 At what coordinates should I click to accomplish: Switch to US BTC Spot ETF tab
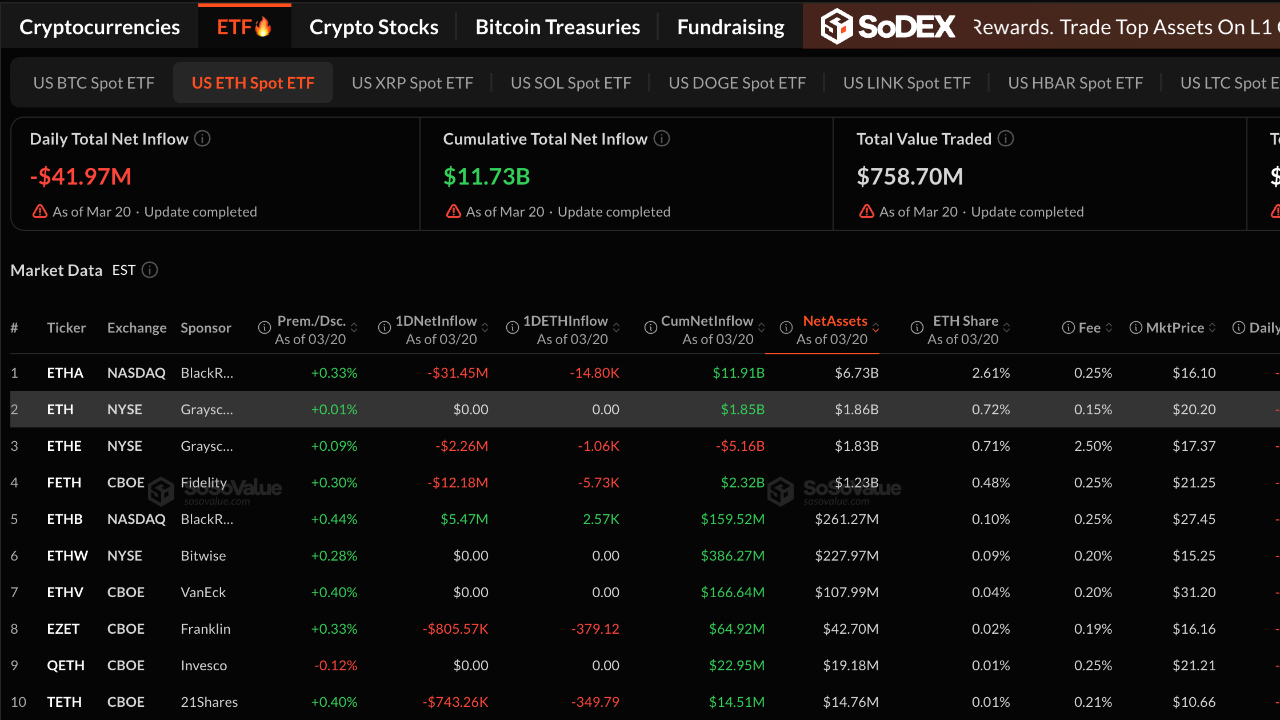[x=93, y=83]
